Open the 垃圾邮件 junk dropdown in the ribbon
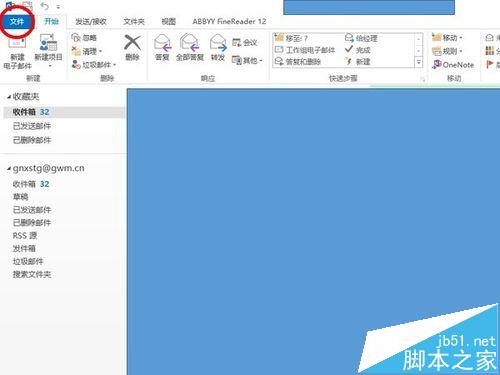 coord(94,64)
